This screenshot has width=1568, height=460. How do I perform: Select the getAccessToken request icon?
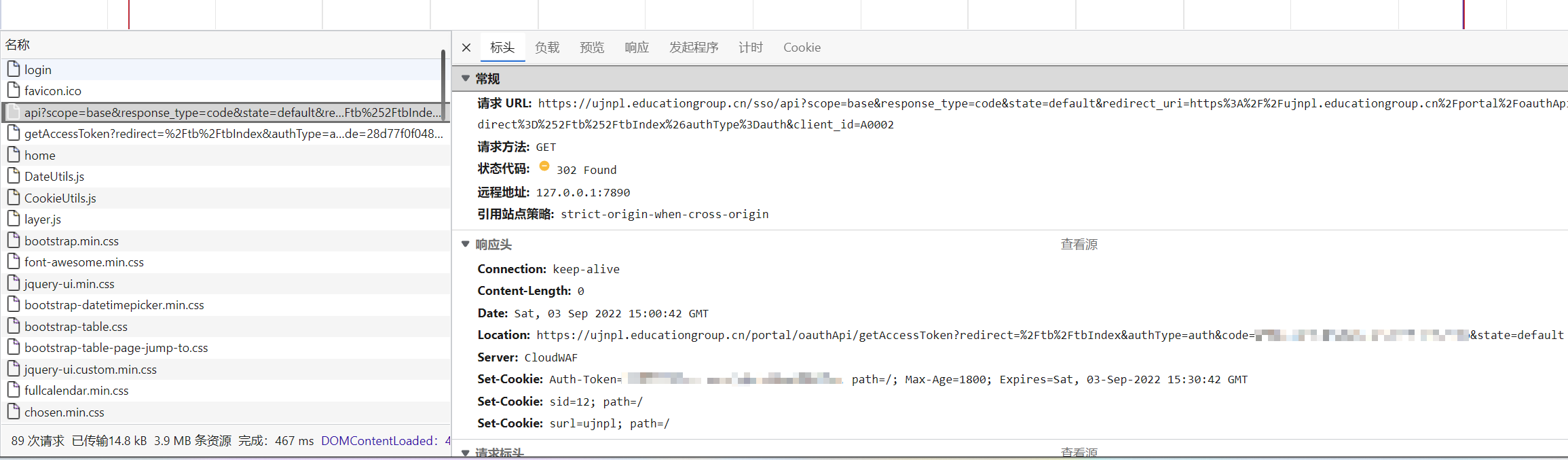click(14, 134)
